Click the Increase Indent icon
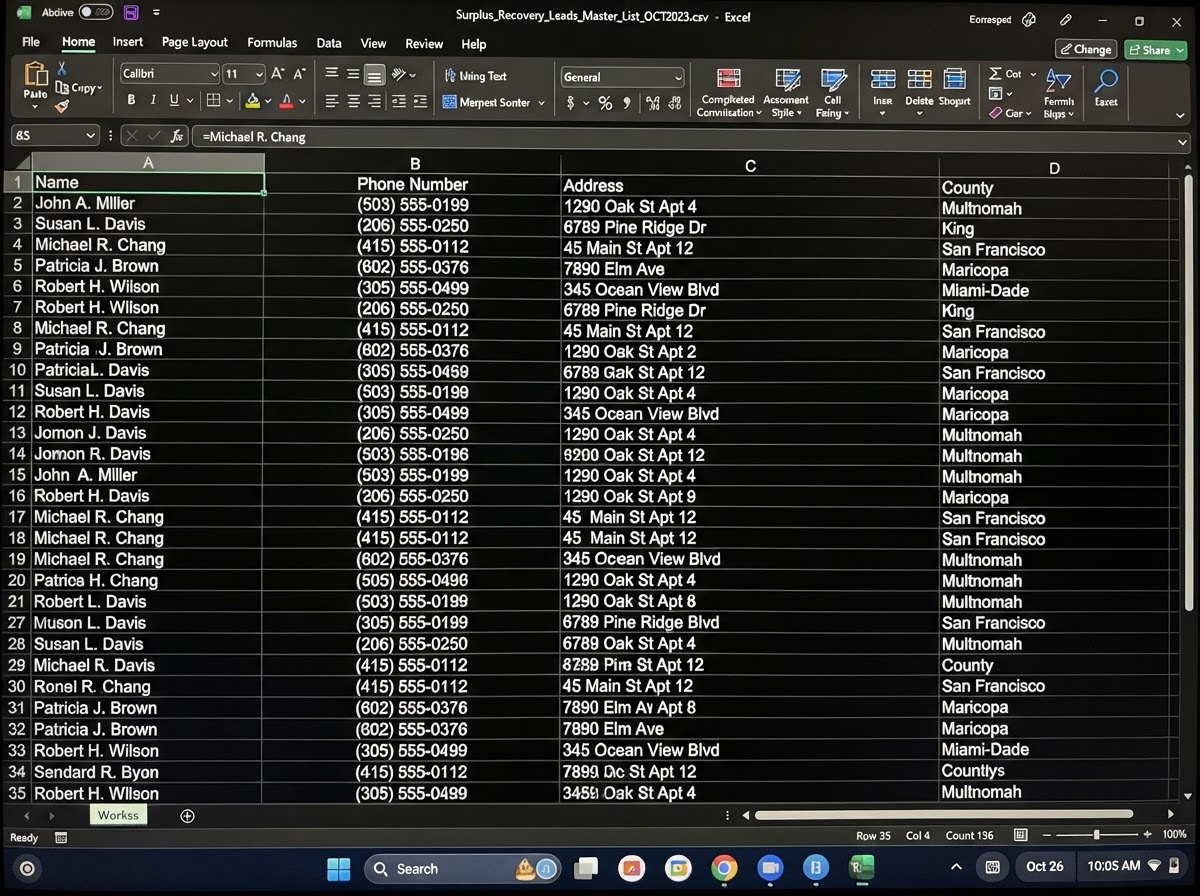Image resolution: width=1200 pixels, height=896 pixels. (420, 101)
